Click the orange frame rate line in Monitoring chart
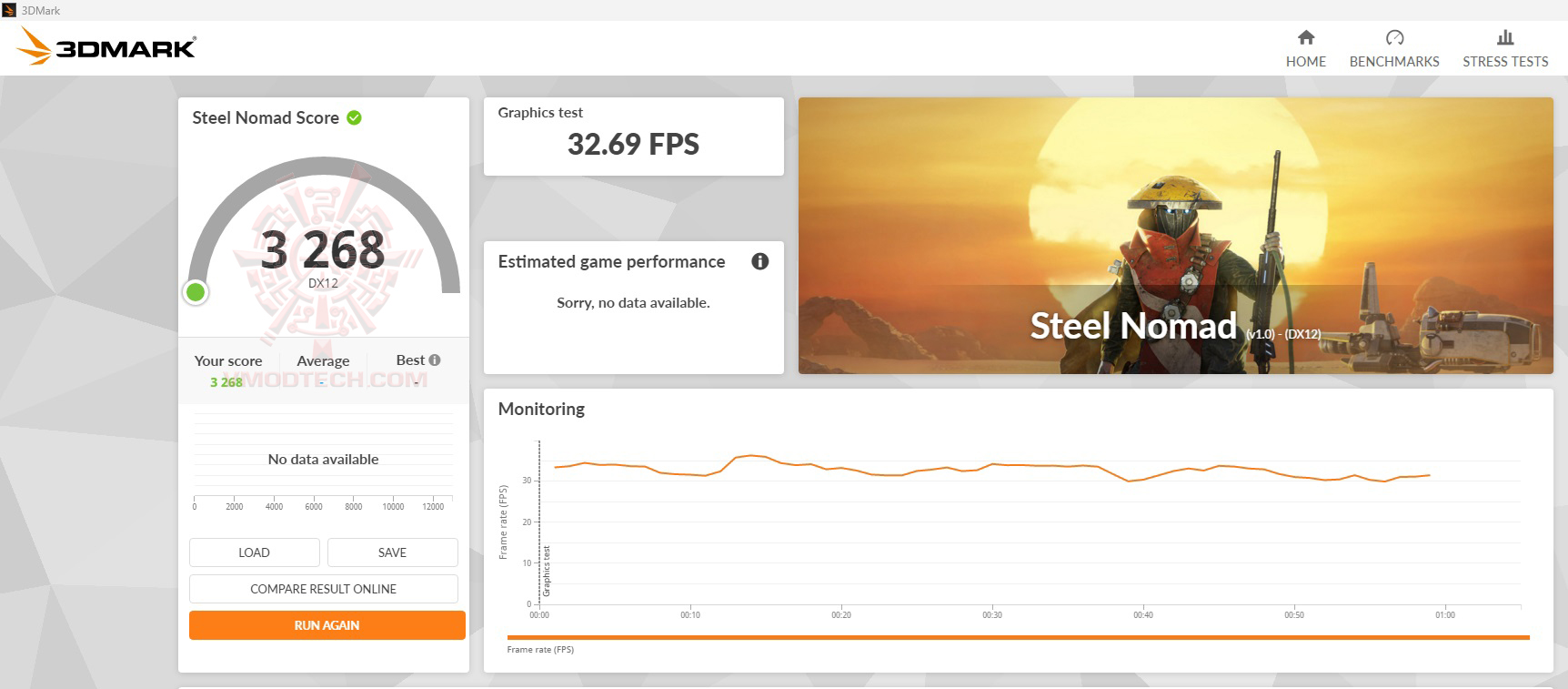 pos(991,465)
